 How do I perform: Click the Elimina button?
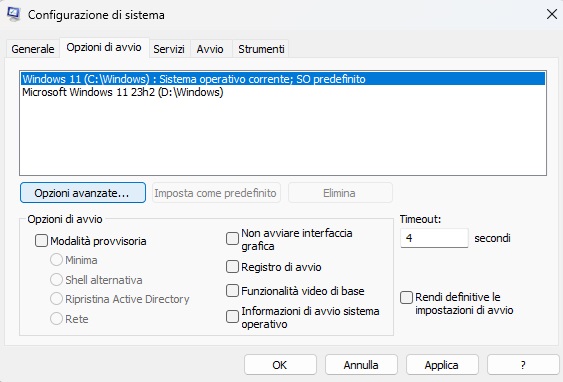[x=340, y=193]
